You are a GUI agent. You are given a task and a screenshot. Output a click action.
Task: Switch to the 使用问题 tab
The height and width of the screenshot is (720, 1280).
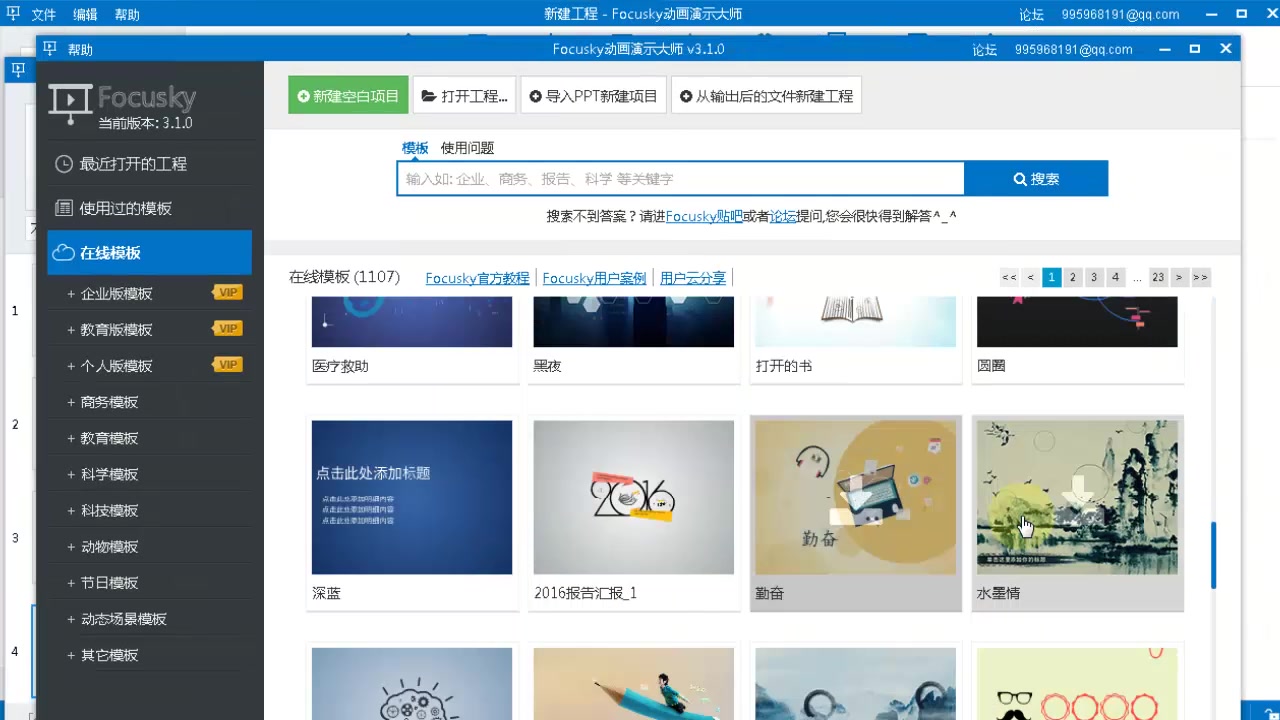pyautogui.click(x=467, y=147)
